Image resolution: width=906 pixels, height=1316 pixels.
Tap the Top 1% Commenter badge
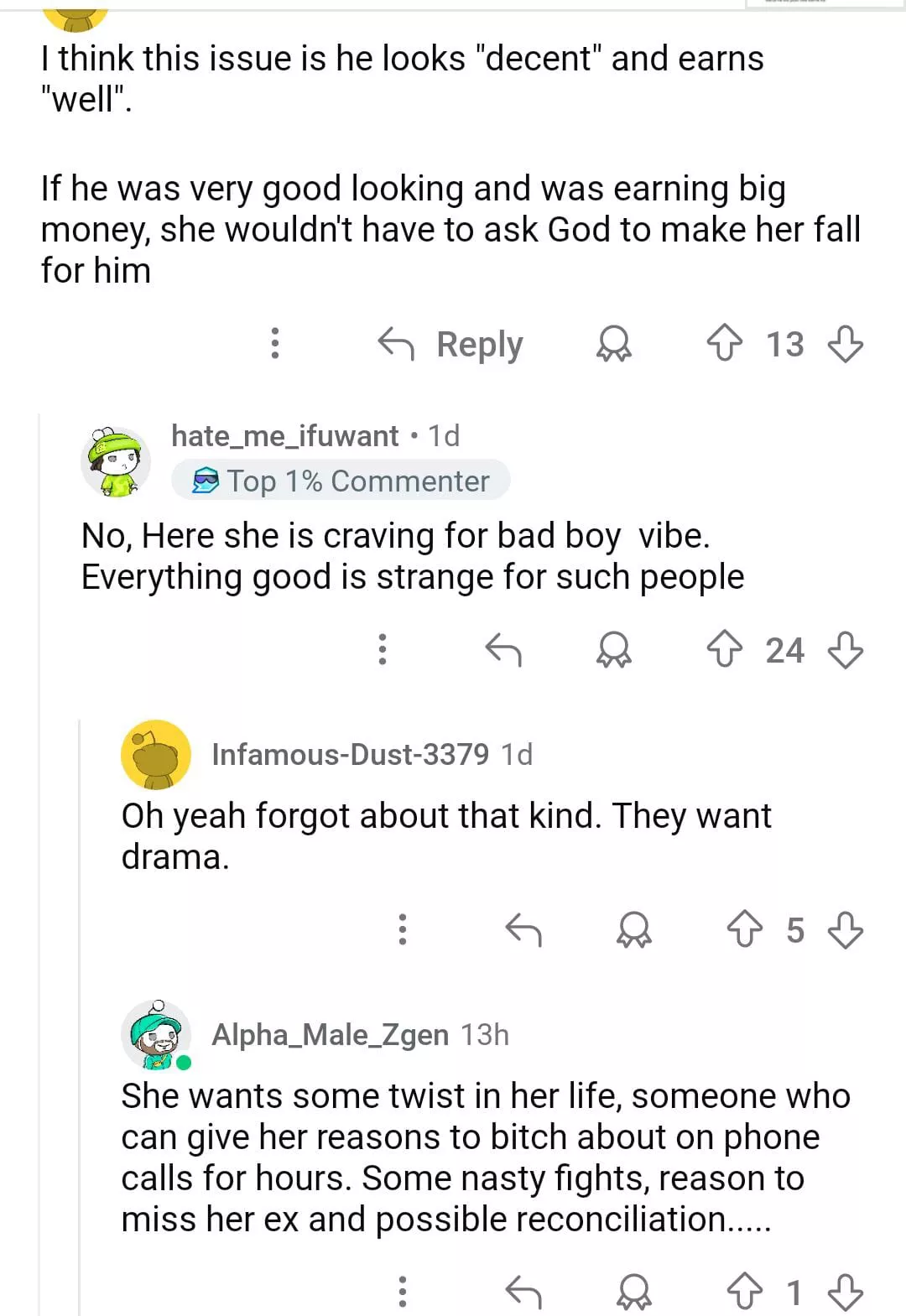pyautogui.click(x=341, y=481)
